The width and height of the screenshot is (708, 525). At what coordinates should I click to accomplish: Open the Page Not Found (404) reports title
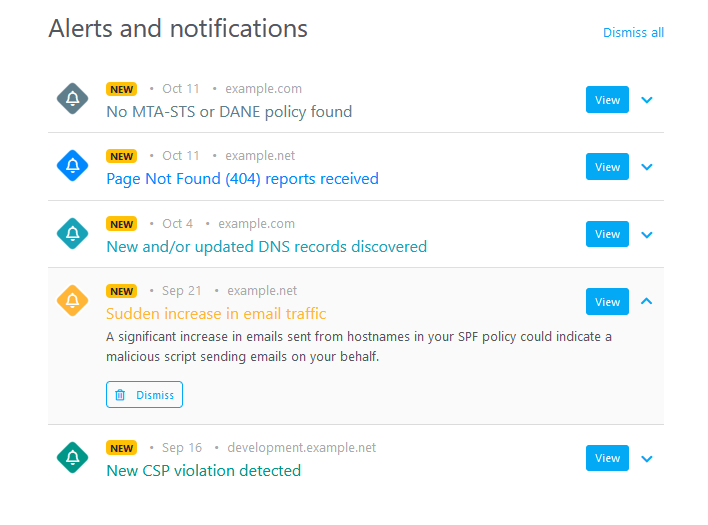[x=242, y=179]
